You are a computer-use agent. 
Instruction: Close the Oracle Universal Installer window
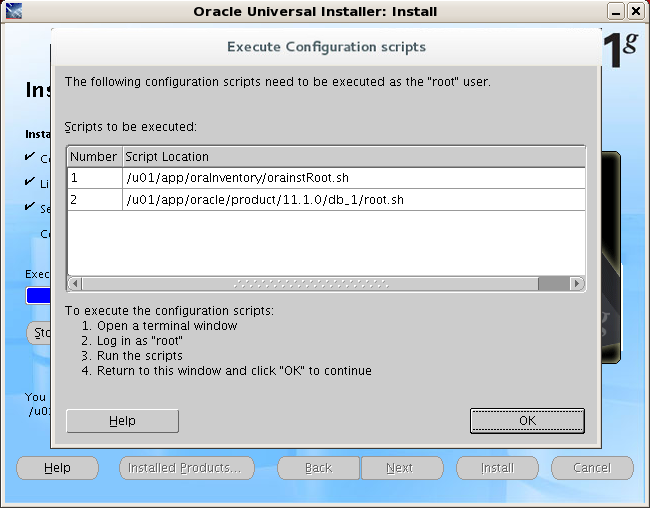[x=635, y=11]
